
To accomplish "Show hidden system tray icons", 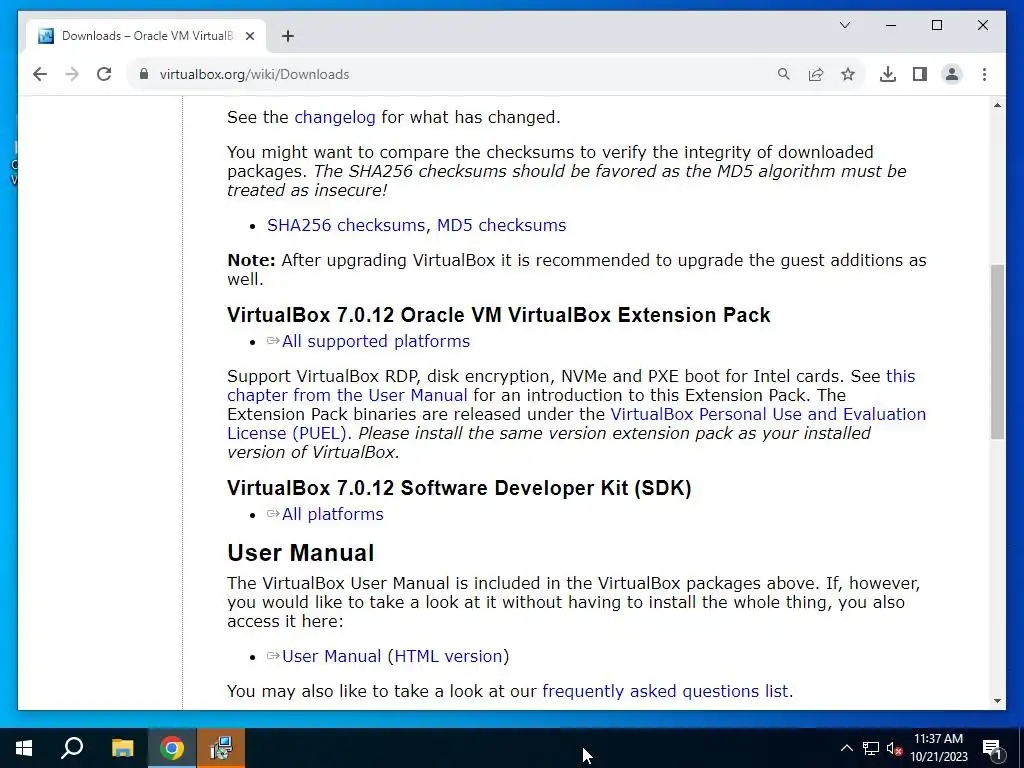I will (846, 748).
